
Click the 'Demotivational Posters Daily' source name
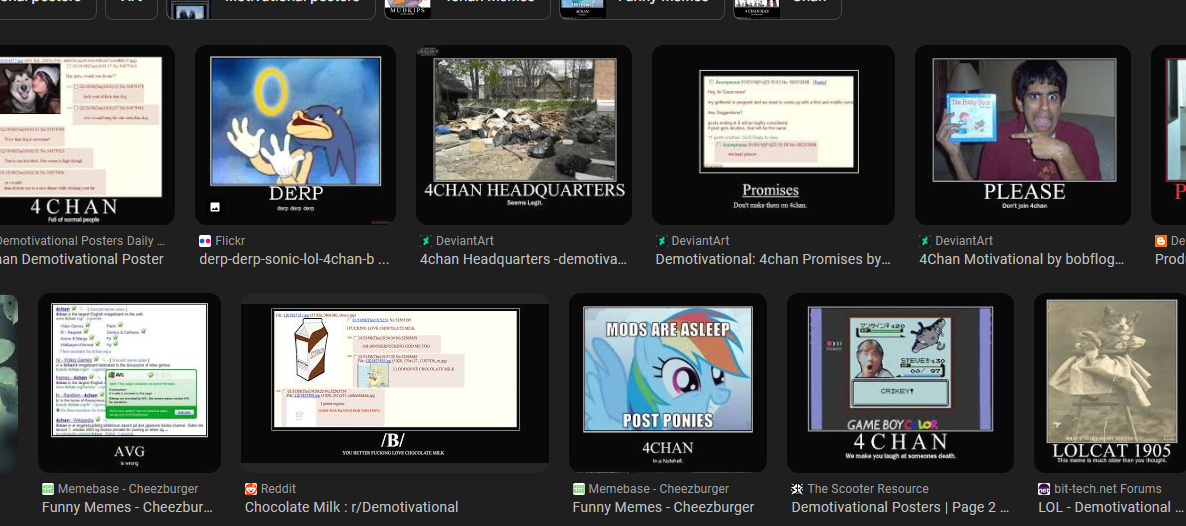82,241
